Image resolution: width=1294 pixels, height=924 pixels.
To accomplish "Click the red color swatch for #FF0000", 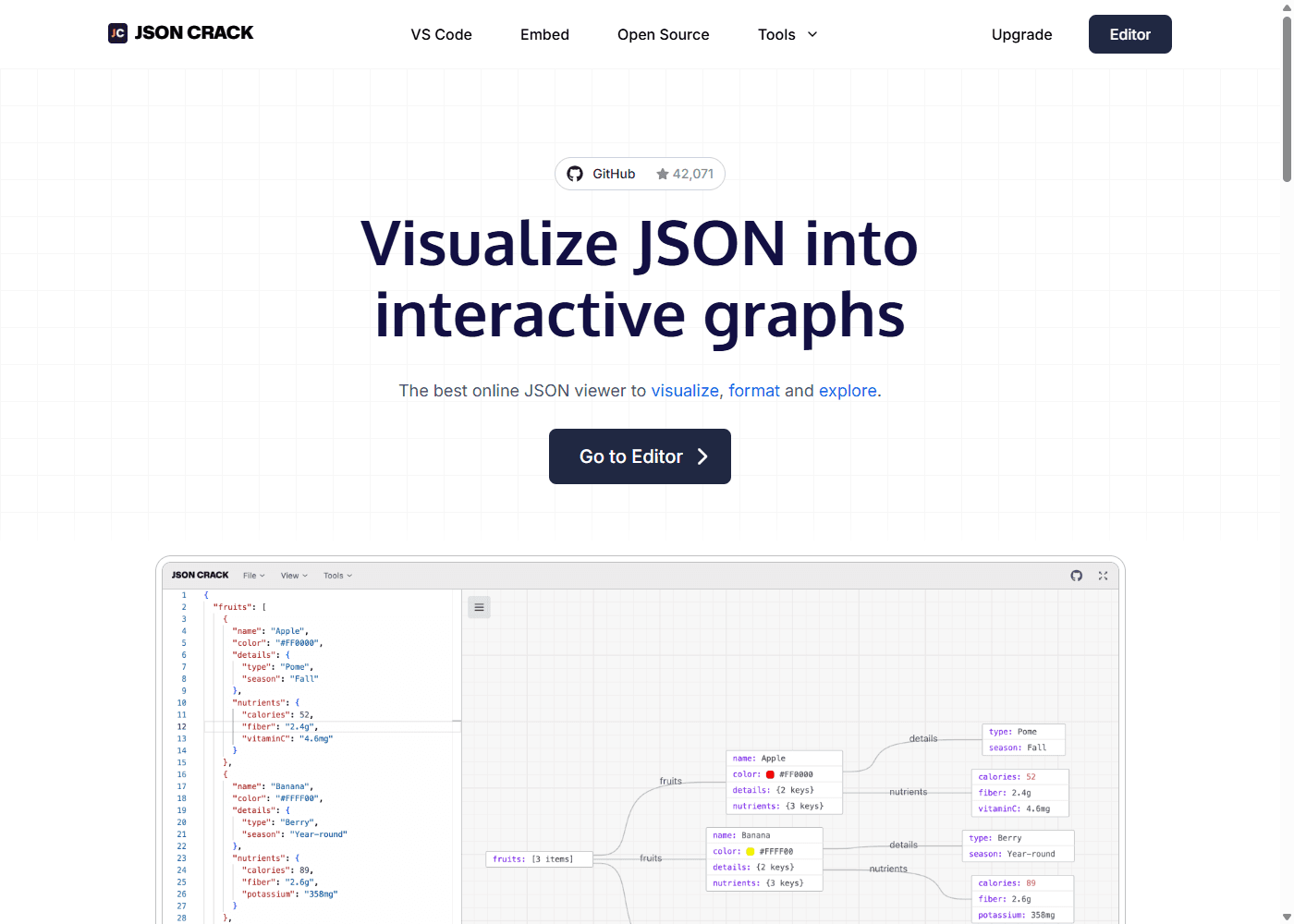I will pyautogui.click(x=770, y=774).
